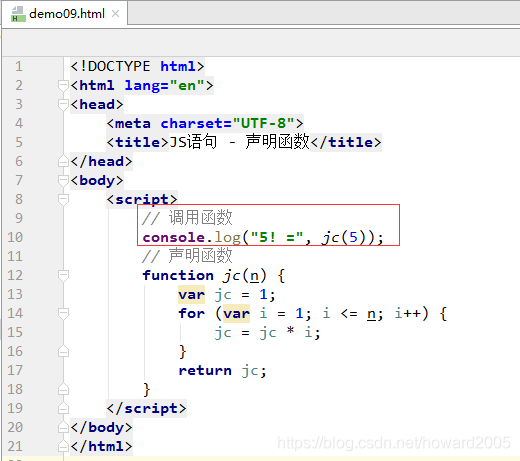This screenshot has width=520, height=461.
Task: Click line number 11 in the gutter
Action: point(15,256)
